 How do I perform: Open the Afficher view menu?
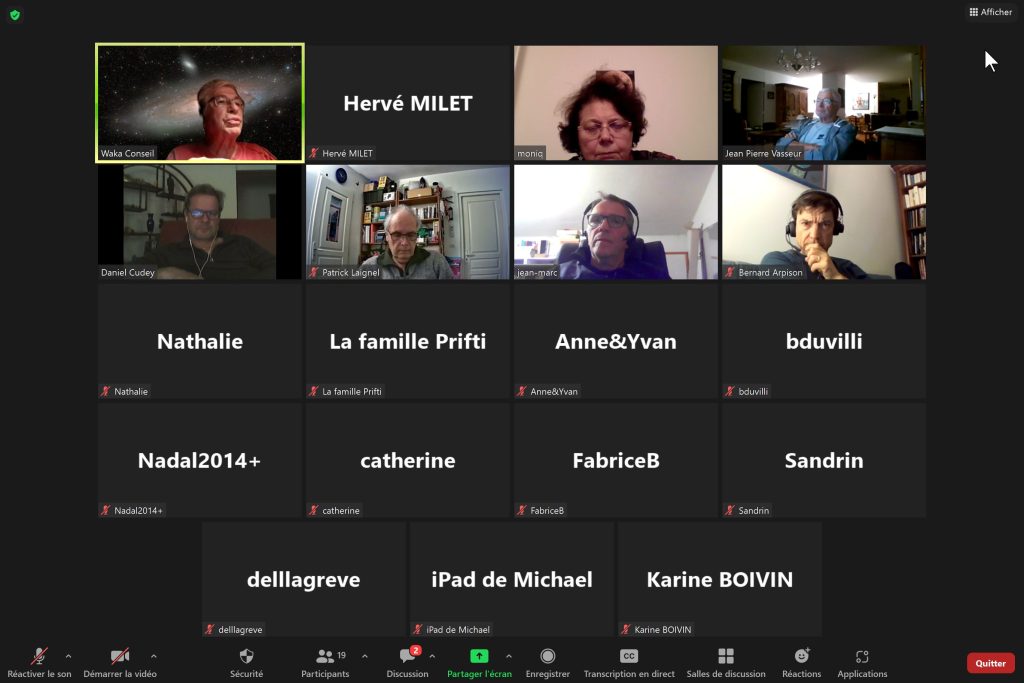(990, 12)
